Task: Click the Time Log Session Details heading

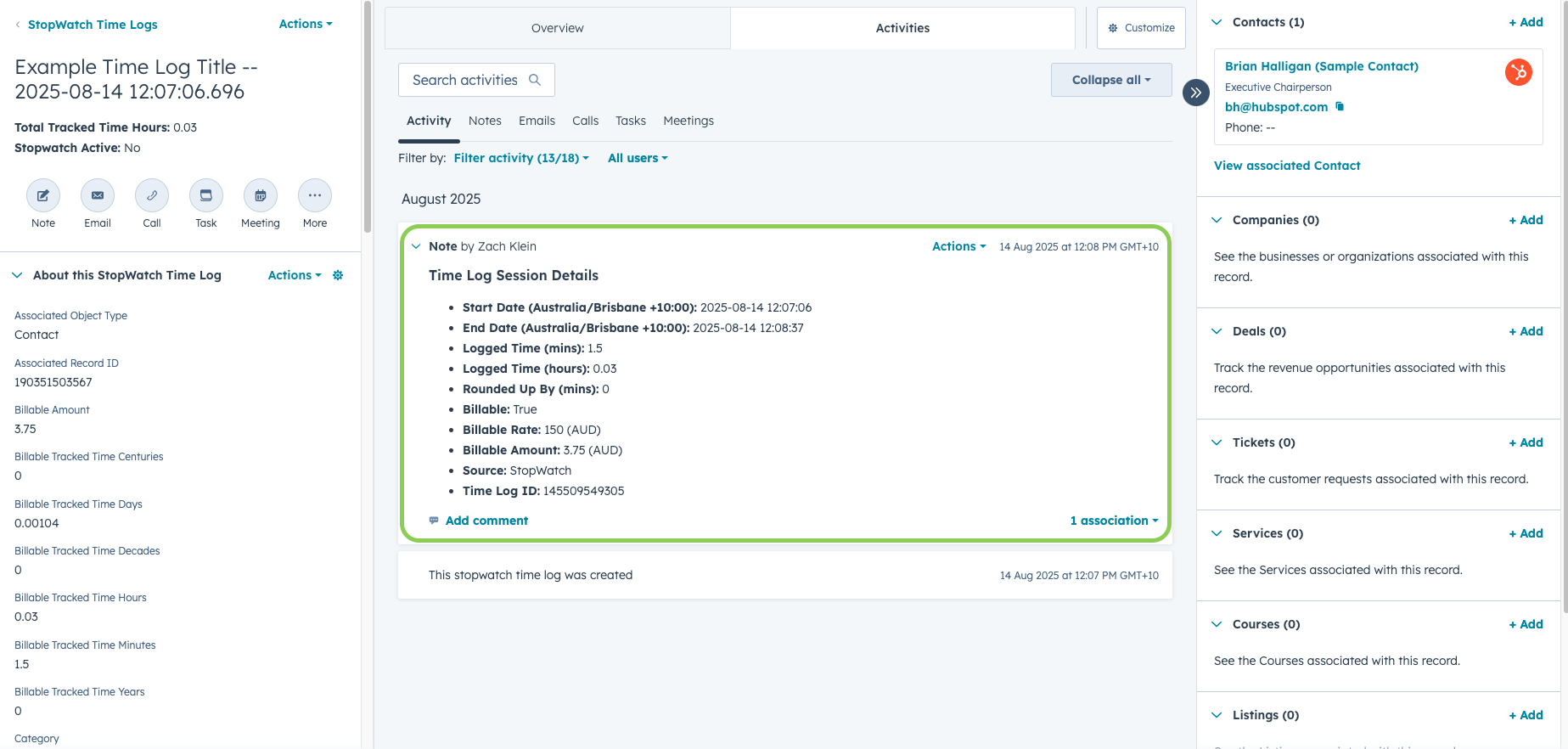Action: click(514, 275)
